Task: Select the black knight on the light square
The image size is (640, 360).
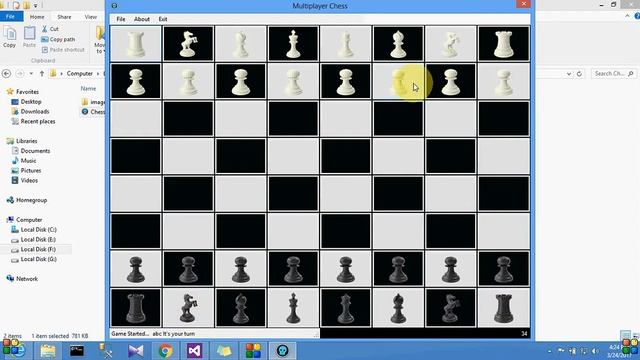Action: 188,308
